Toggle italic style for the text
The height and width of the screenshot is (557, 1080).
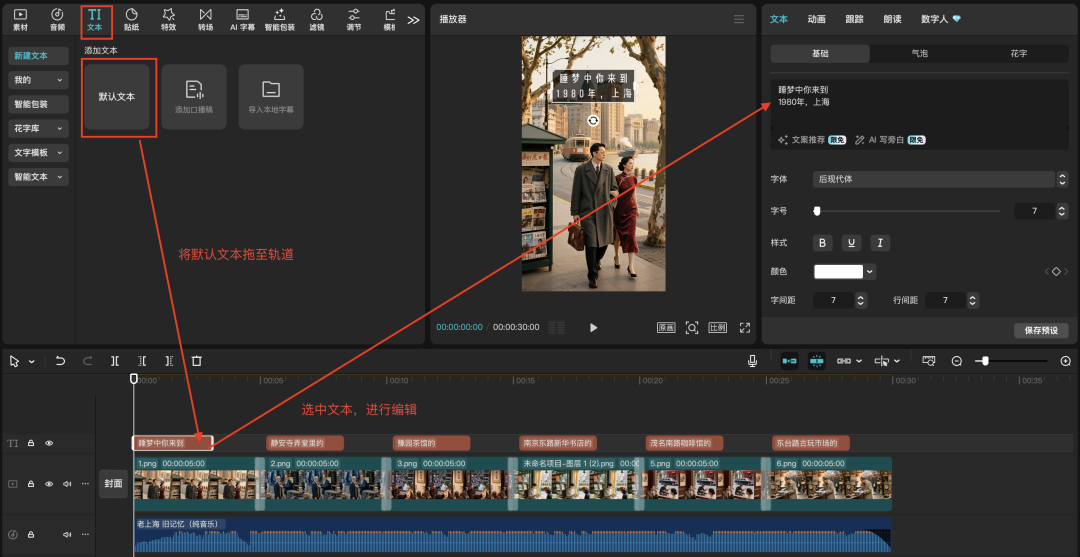click(x=879, y=243)
